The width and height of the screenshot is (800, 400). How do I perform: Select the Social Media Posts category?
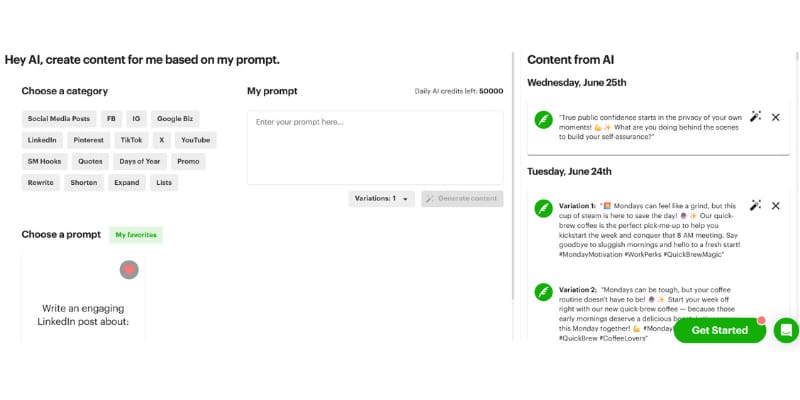58,118
